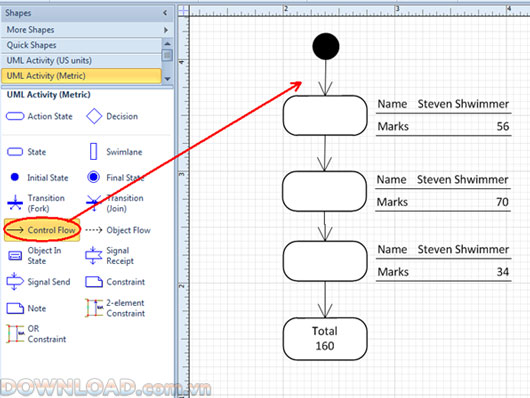Viewport: 530px width, 398px height.
Task: Click the stencil list scroll up arrow
Action: (x=167, y=44)
